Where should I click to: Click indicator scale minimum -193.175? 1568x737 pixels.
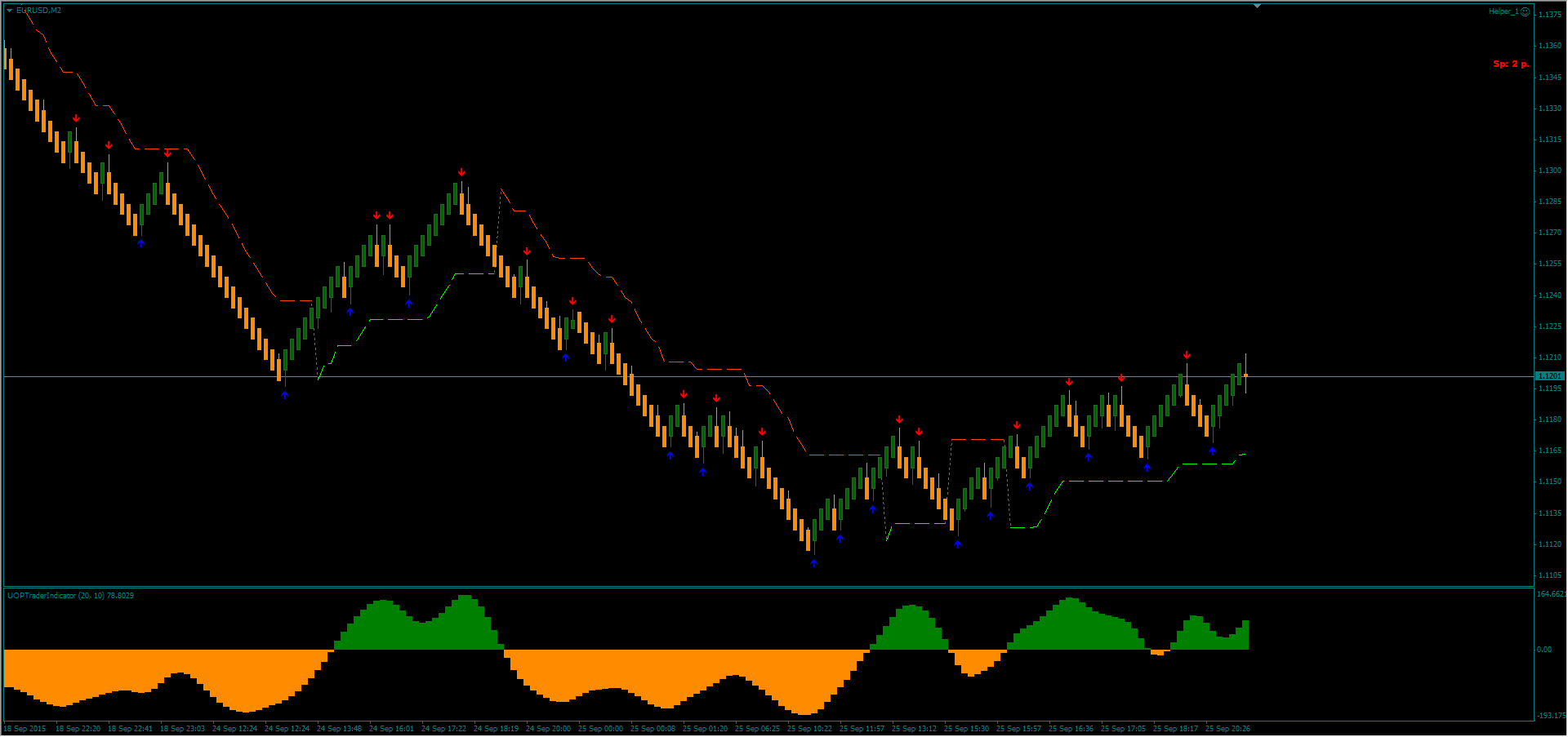tap(1552, 716)
